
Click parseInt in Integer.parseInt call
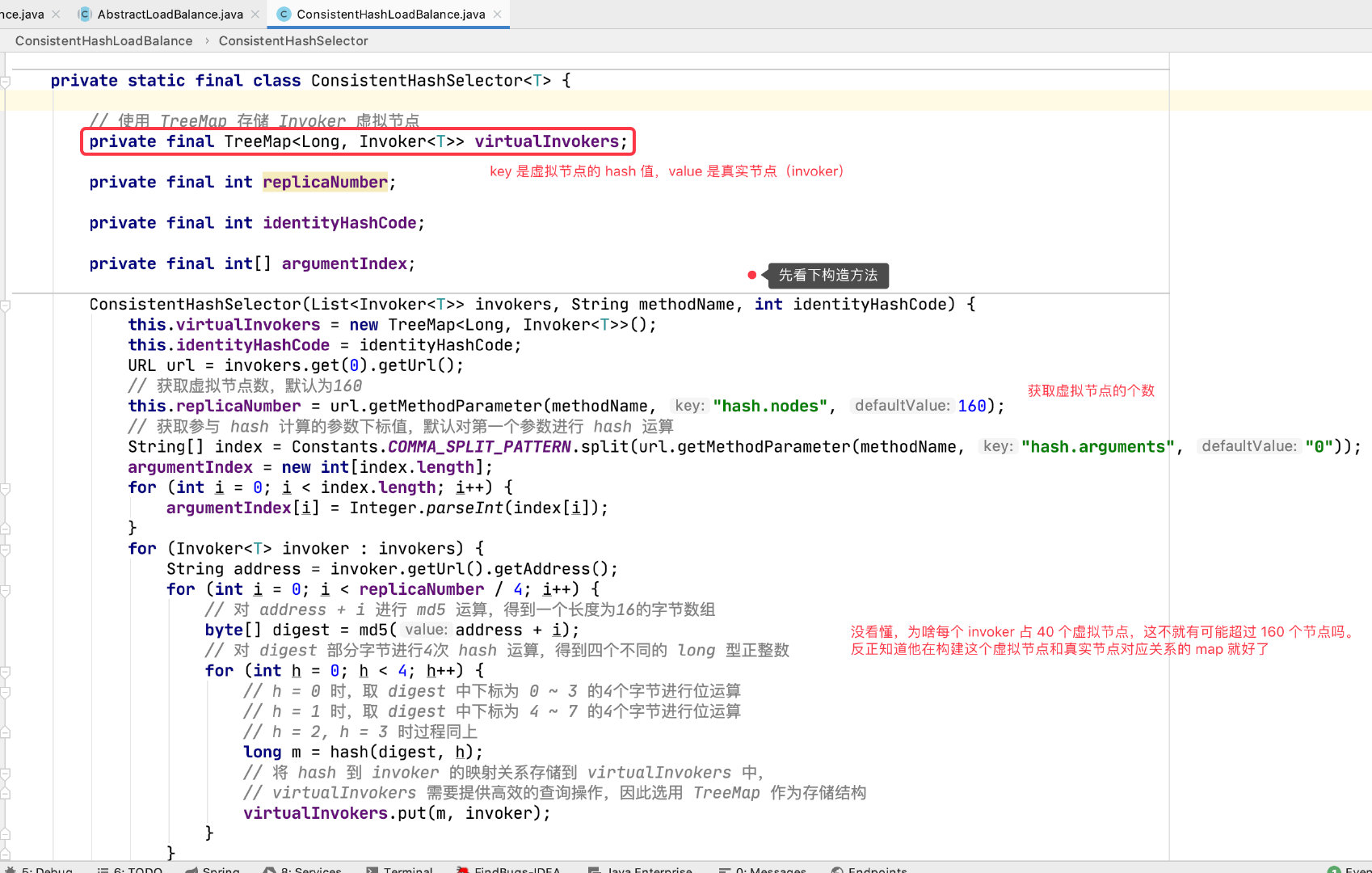coord(465,508)
